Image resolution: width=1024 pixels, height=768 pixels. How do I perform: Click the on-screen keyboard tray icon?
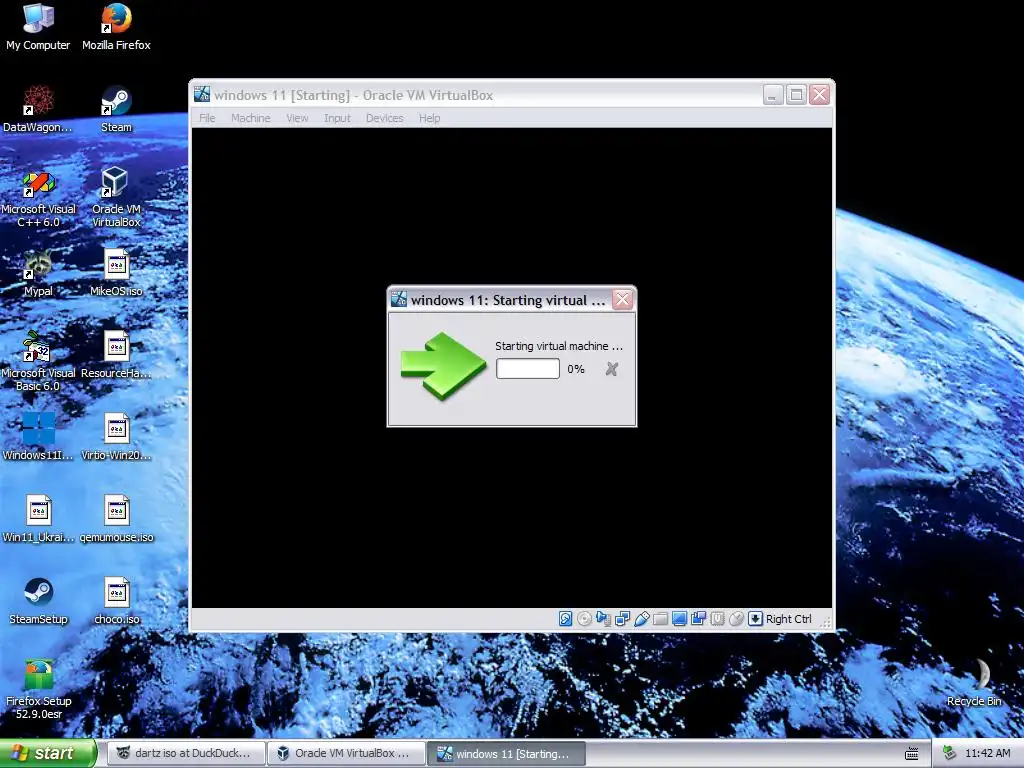pos(912,754)
